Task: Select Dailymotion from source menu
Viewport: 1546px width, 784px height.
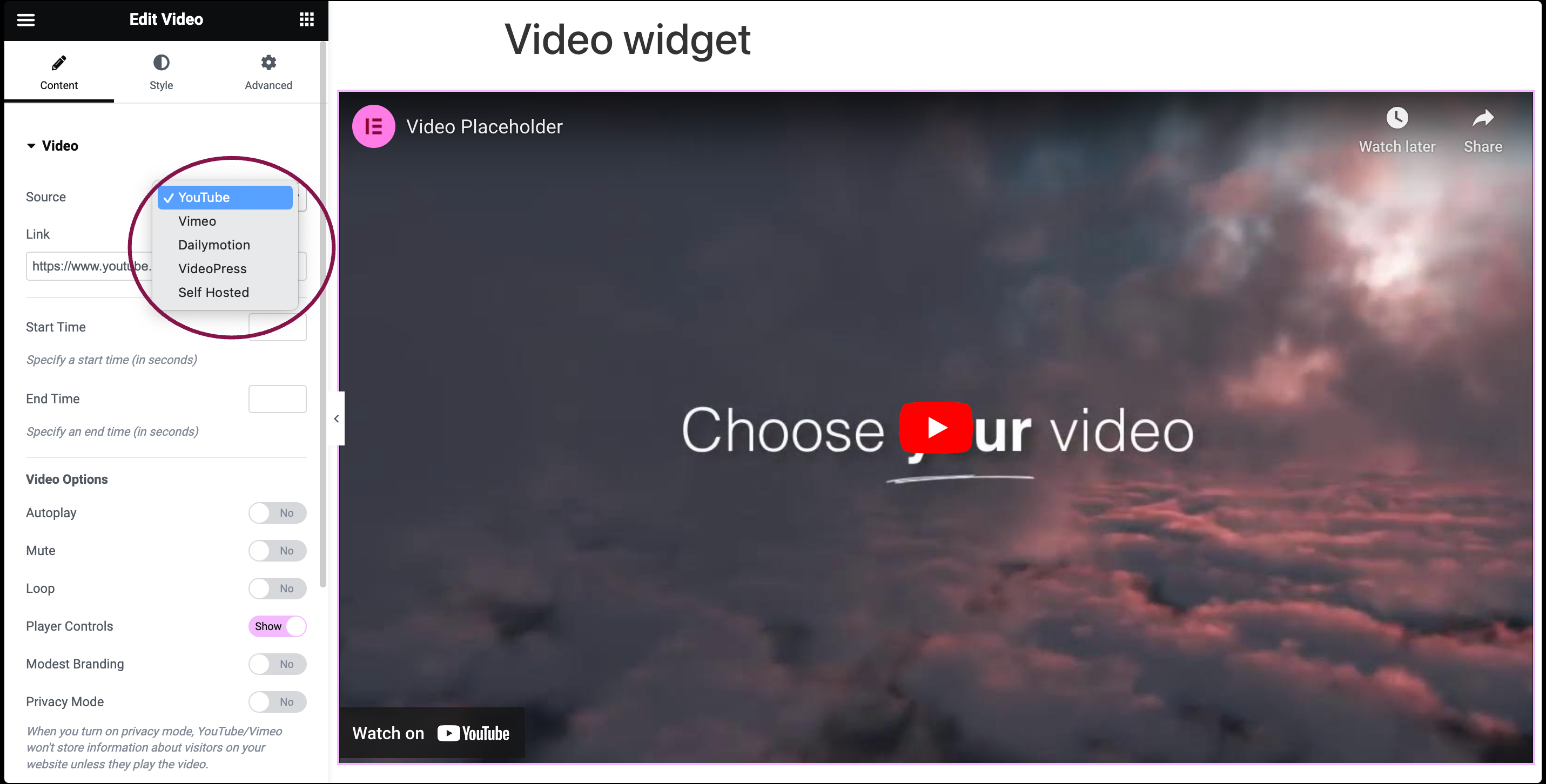Action: [213, 244]
